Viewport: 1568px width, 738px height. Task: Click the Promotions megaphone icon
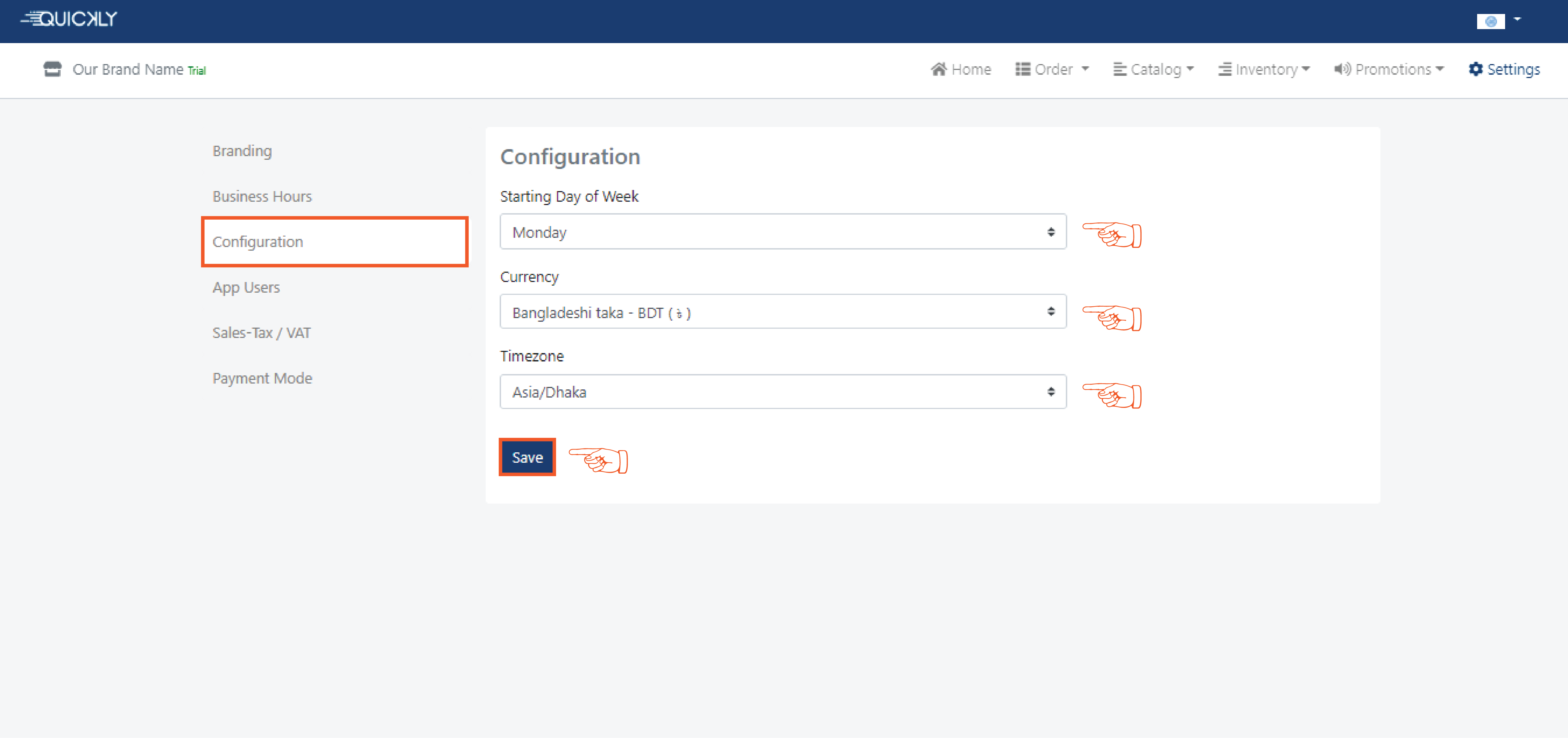[x=1342, y=69]
